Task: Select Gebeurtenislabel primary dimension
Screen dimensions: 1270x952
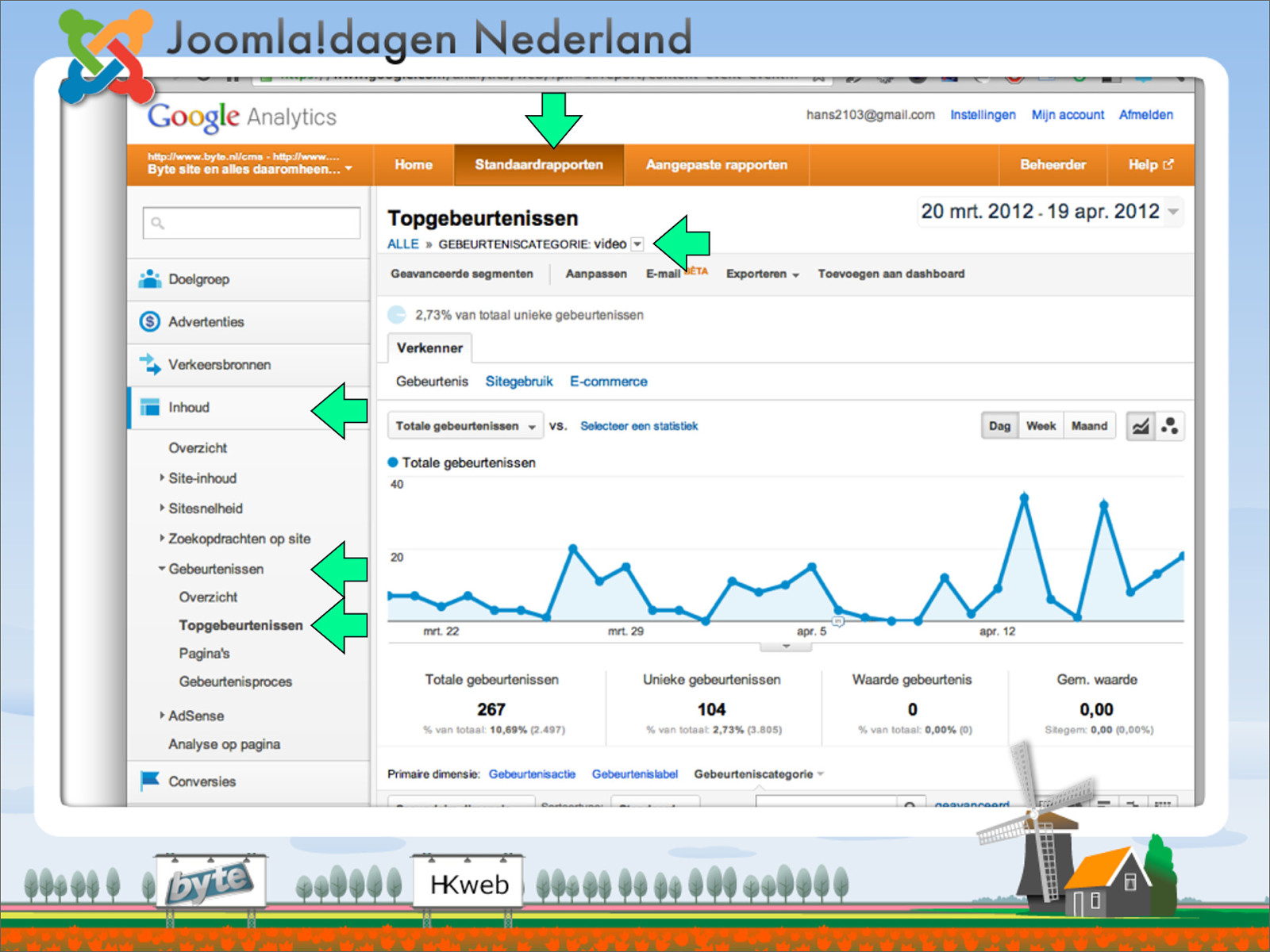Action: click(635, 774)
